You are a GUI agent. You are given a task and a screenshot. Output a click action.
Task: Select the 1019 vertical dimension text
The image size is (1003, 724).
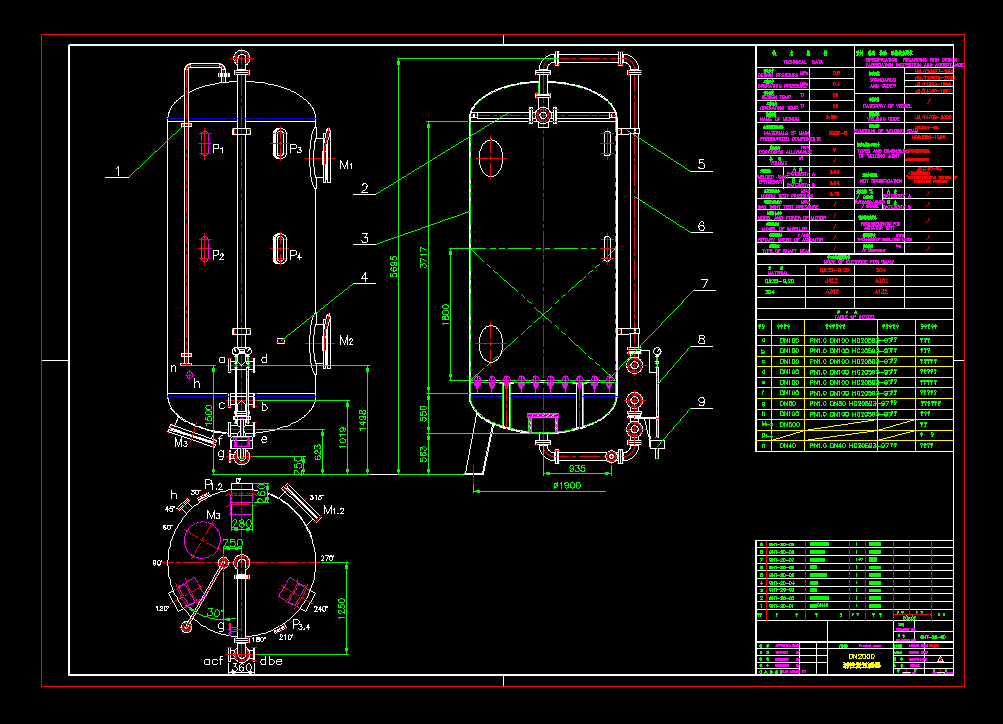(x=342, y=437)
